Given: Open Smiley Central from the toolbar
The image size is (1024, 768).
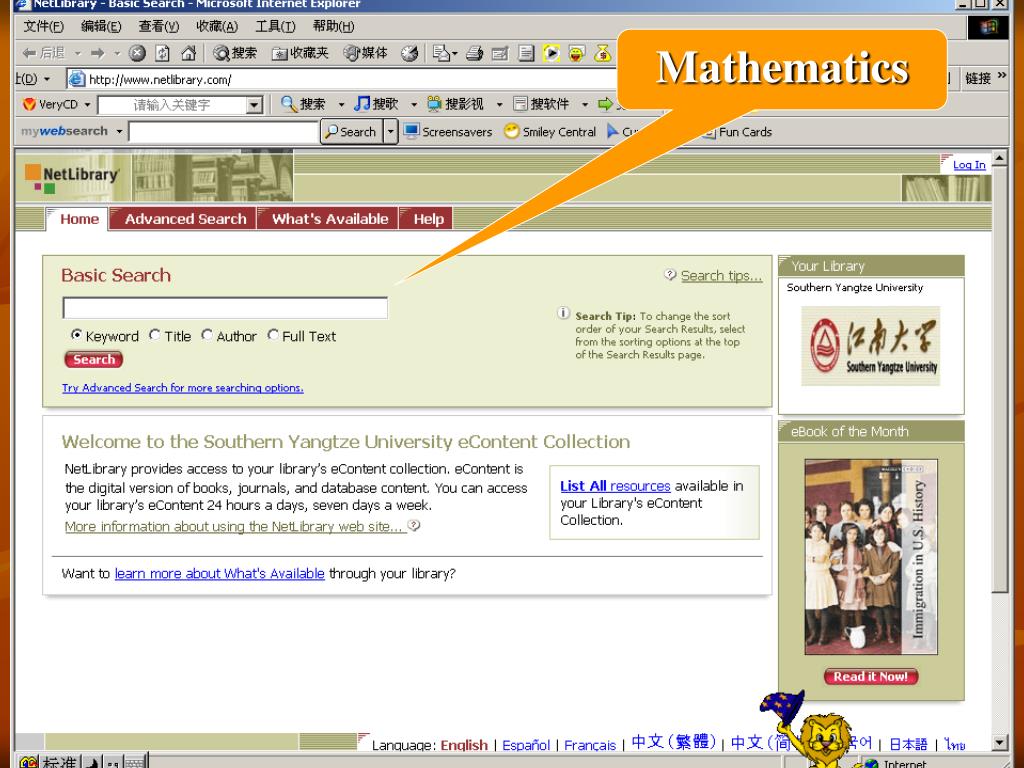Looking at the screenshot, I should (x=550, y=132).
